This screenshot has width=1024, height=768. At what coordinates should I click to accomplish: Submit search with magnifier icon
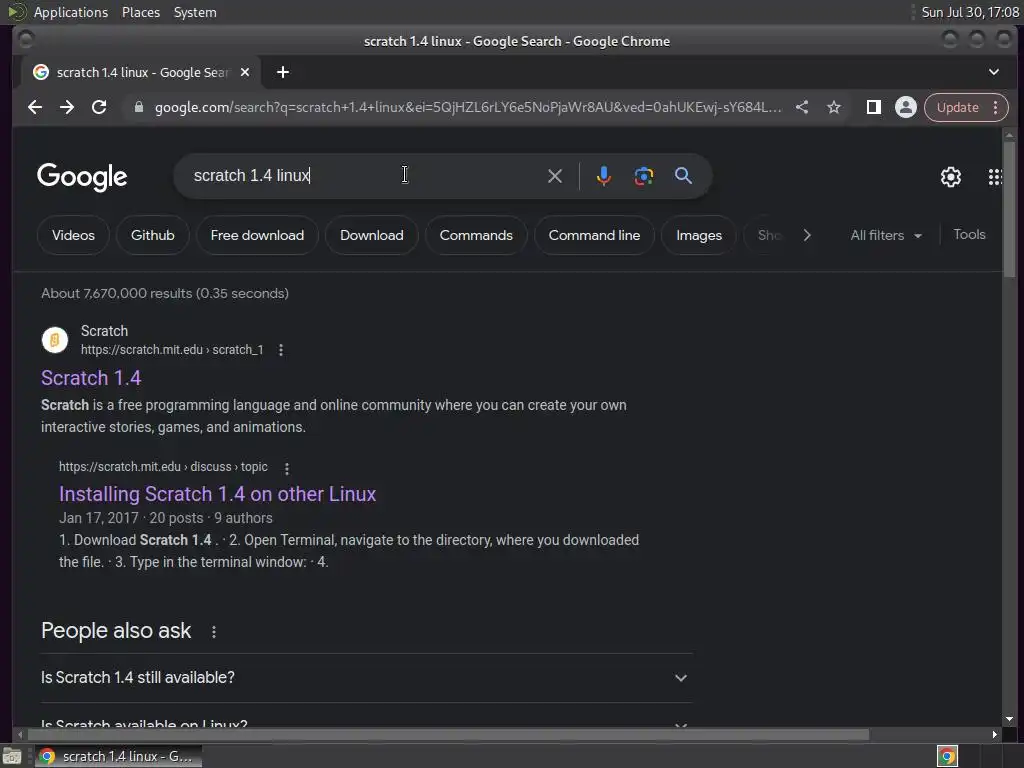pyautogui.click(x=683, y=176)
